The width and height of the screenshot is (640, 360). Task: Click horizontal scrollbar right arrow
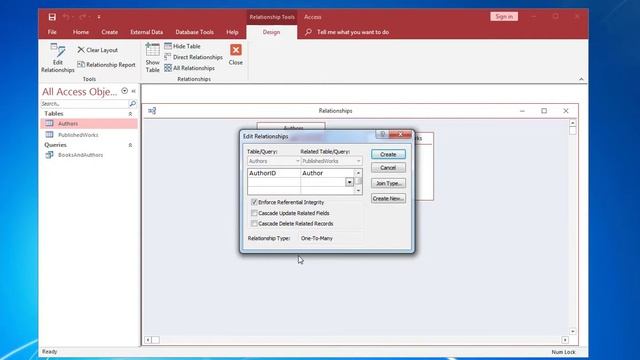565,340
